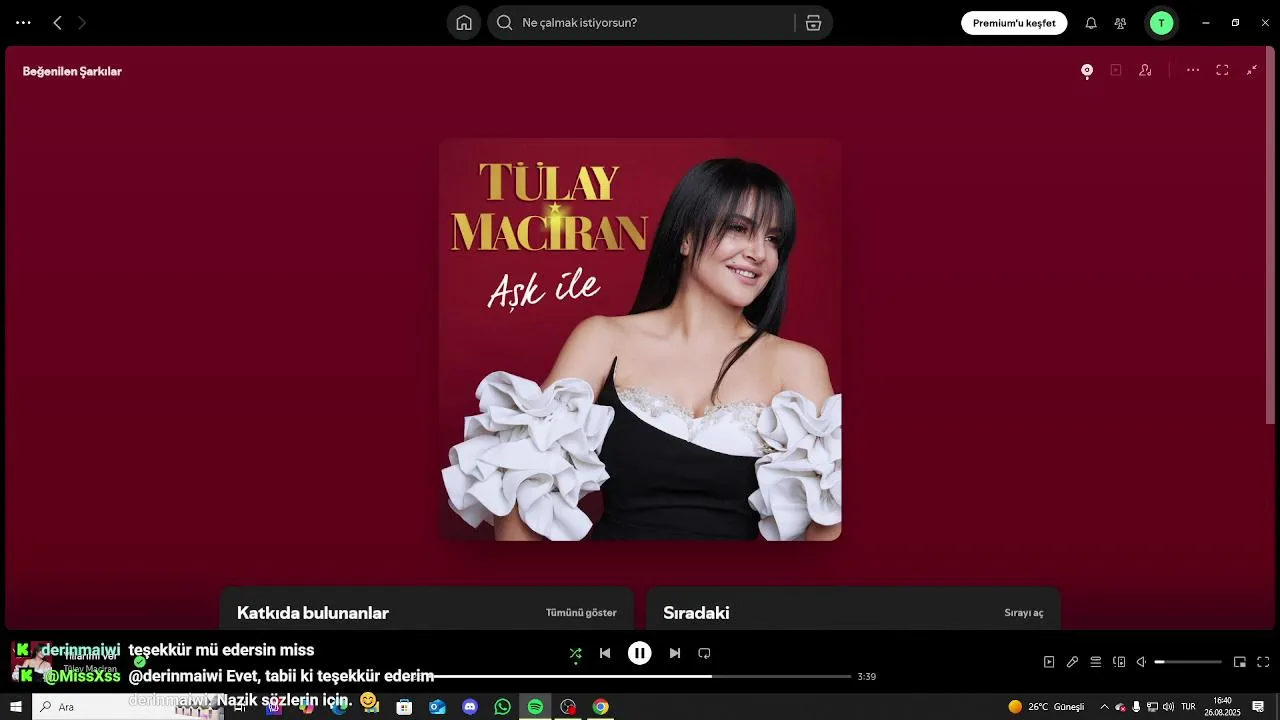
Task: Toggle the artist view icon with music note
Action: point(1145,71)
